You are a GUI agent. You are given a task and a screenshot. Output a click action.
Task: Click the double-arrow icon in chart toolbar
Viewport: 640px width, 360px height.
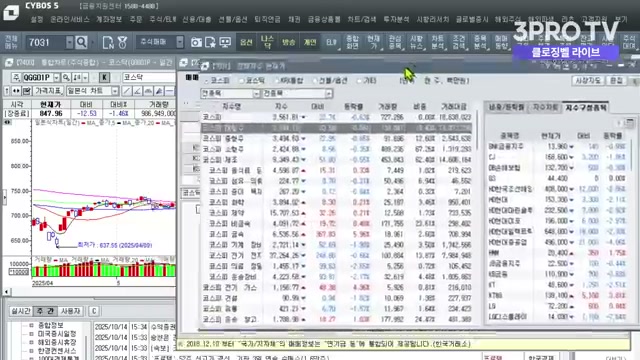tap(16, 91)
